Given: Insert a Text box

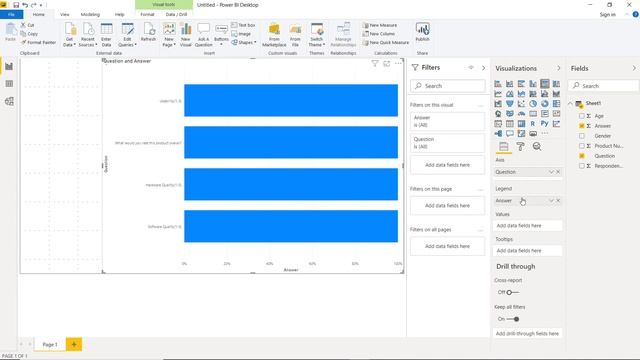Looking at the screenshot, I should pos(243,25).
